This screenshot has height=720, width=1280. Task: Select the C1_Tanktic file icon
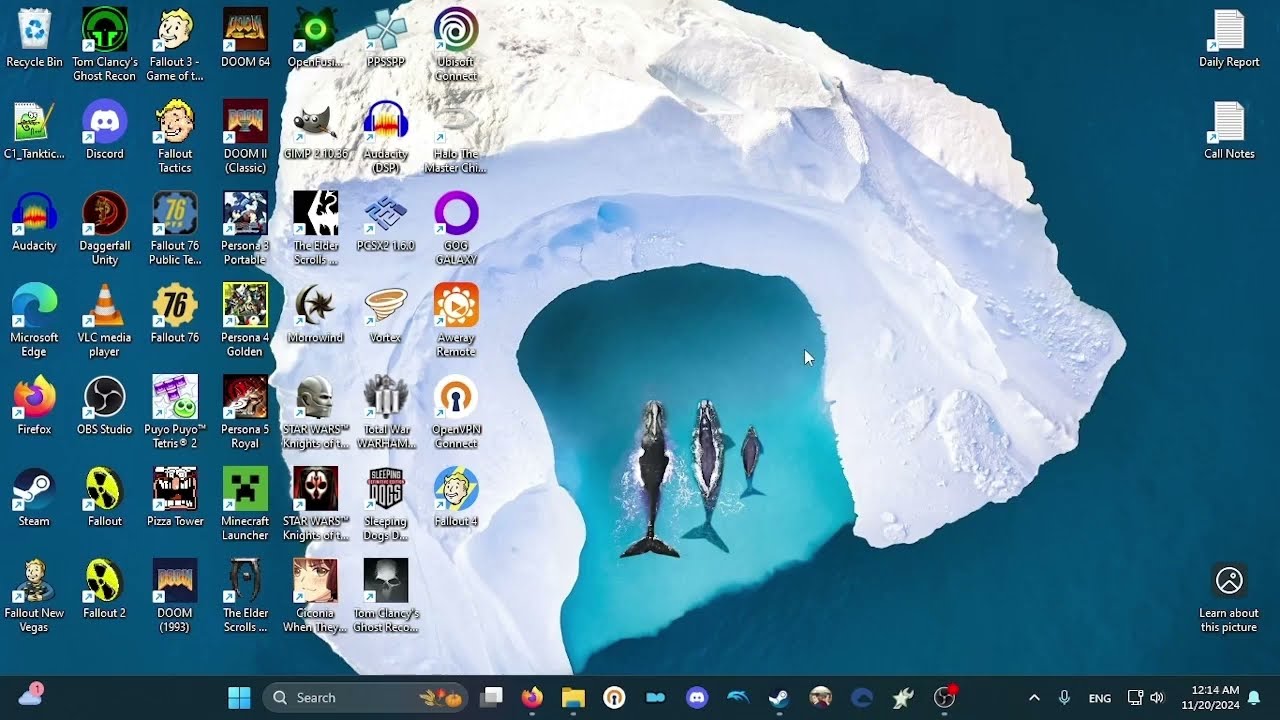click(x=34, y=131)
